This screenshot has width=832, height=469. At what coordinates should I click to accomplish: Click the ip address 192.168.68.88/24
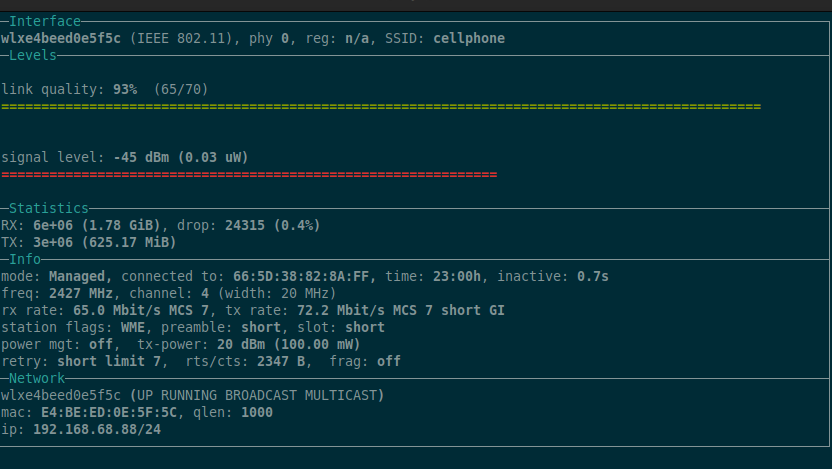click(97, 429)
